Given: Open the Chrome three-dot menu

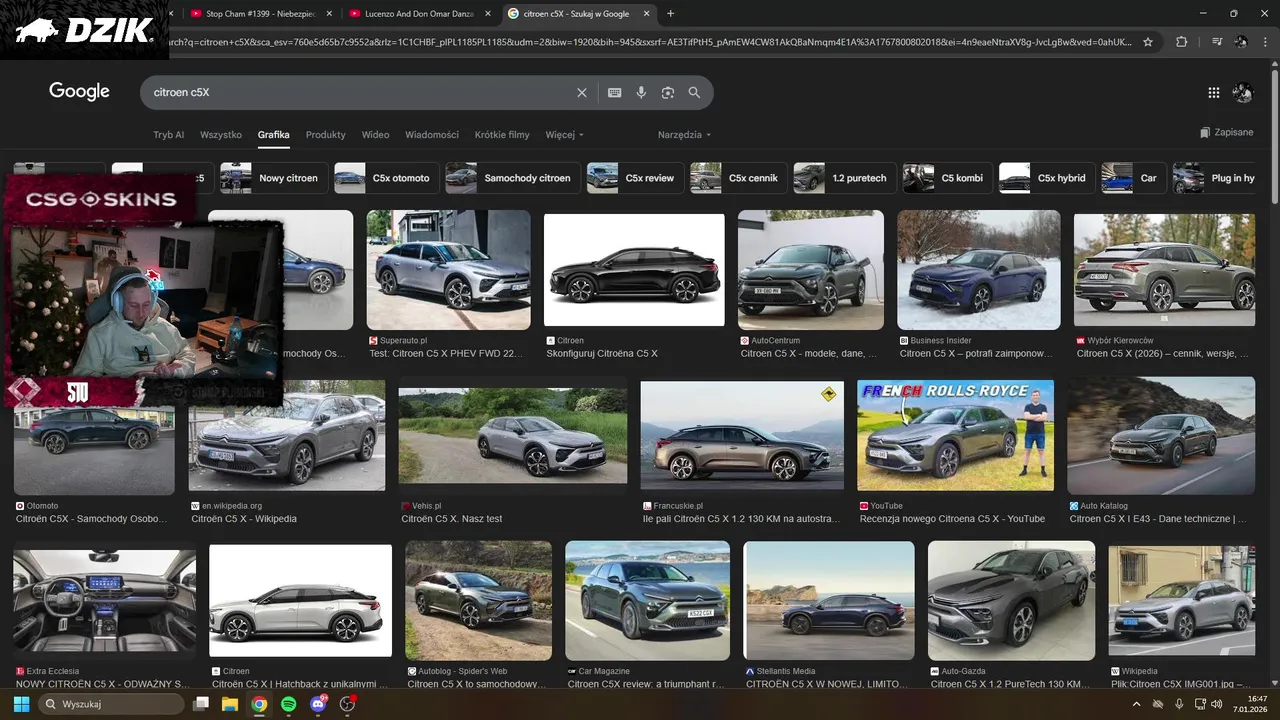Looking at the screenshot, I should pyautogui.click(x=1266, y=42).
